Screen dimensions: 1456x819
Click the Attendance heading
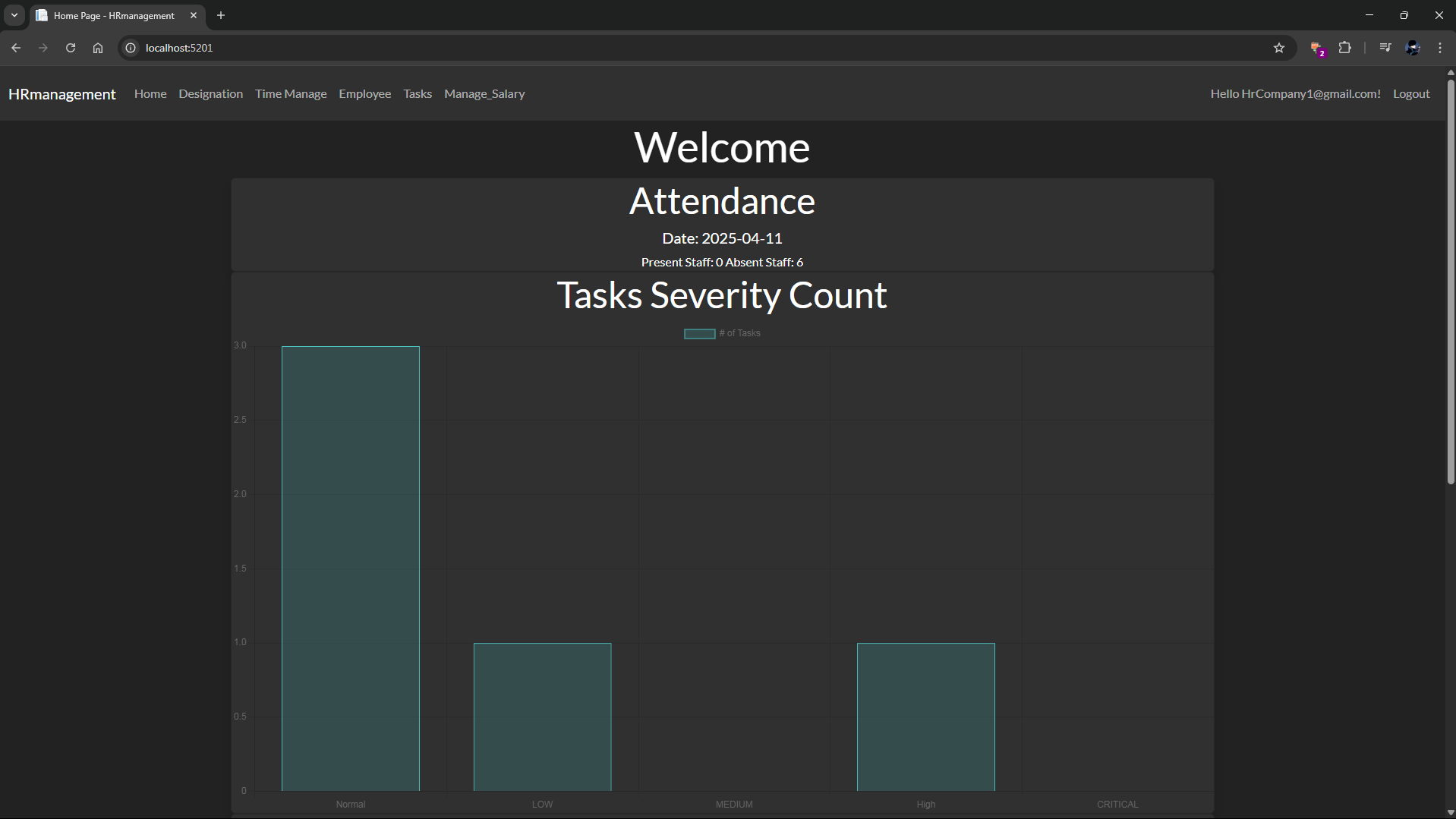tap(722, 201)
